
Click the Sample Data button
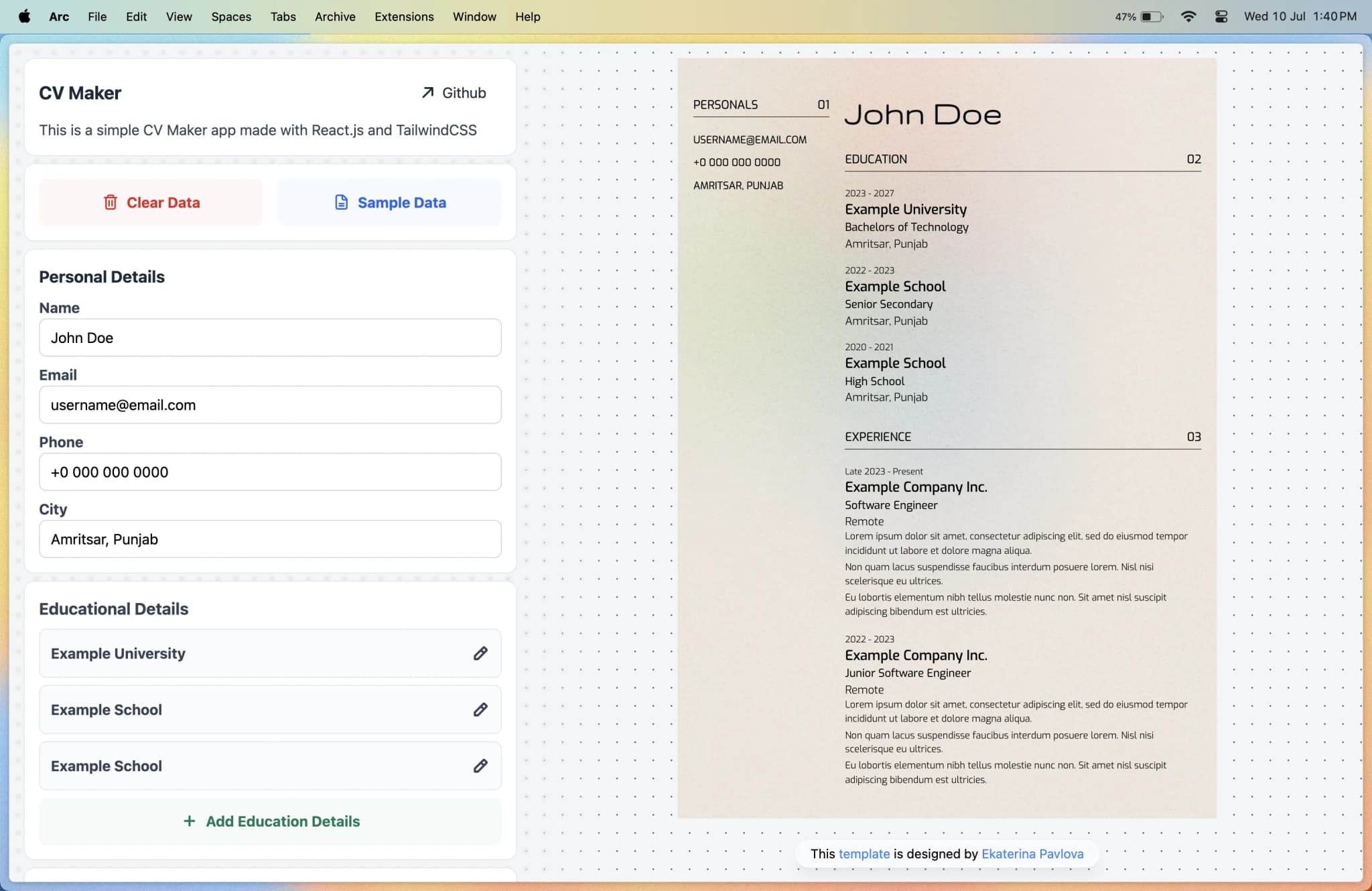click(389, 202)
